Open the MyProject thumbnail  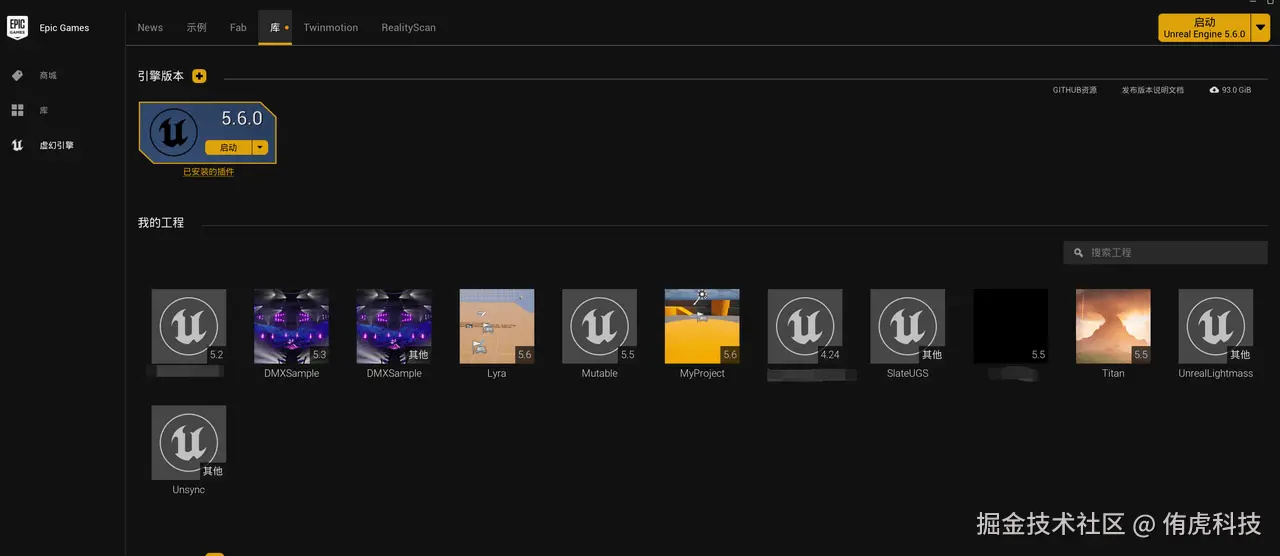click(702, 326)
